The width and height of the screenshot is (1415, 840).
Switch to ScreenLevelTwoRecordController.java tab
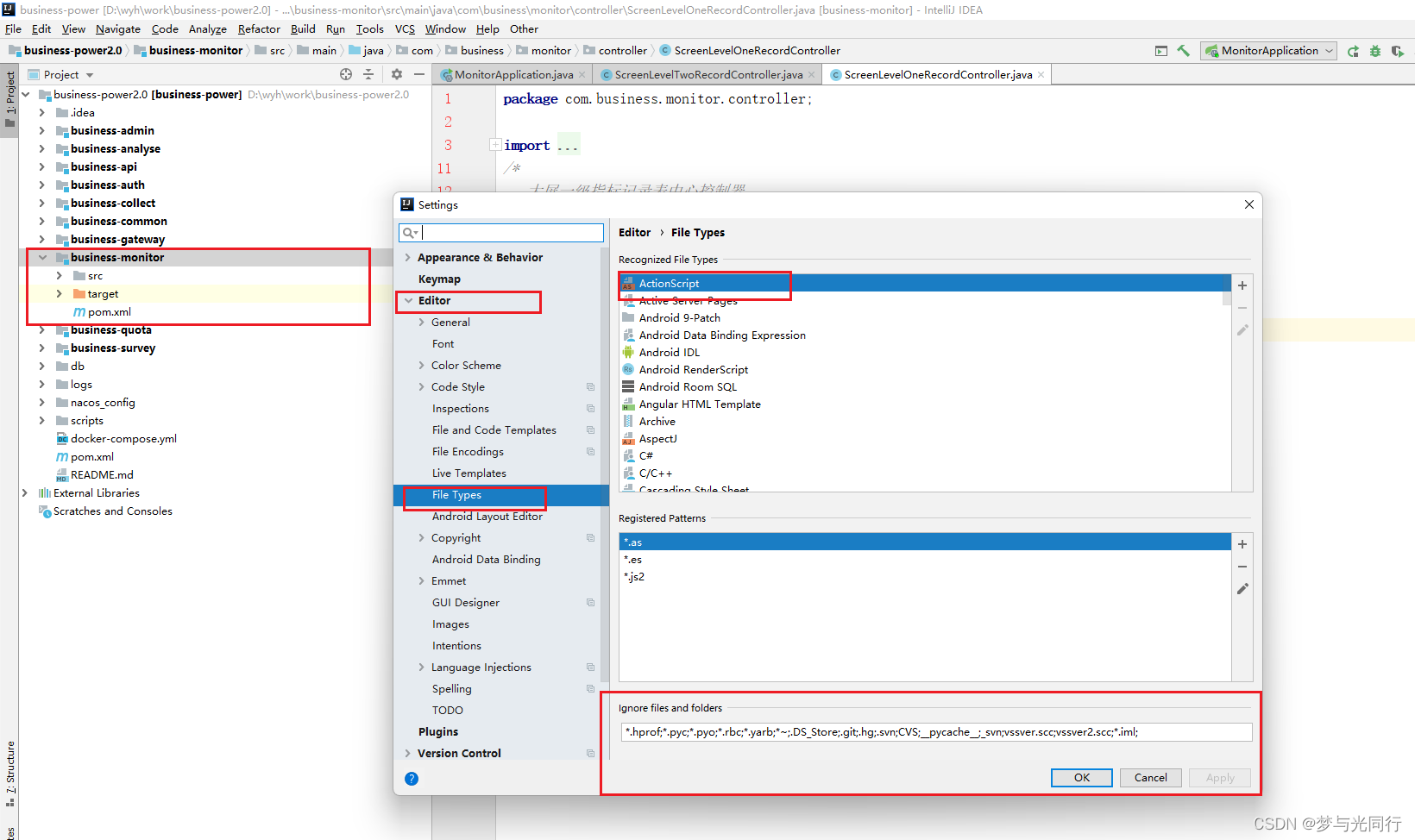pos(708,75)
